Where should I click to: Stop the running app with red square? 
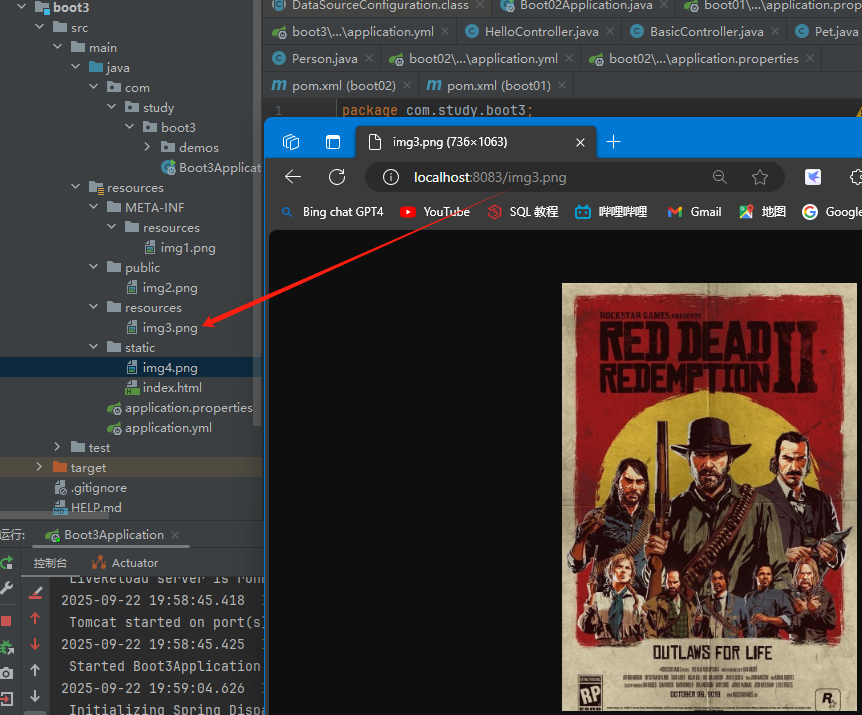[x=6, y=621]
